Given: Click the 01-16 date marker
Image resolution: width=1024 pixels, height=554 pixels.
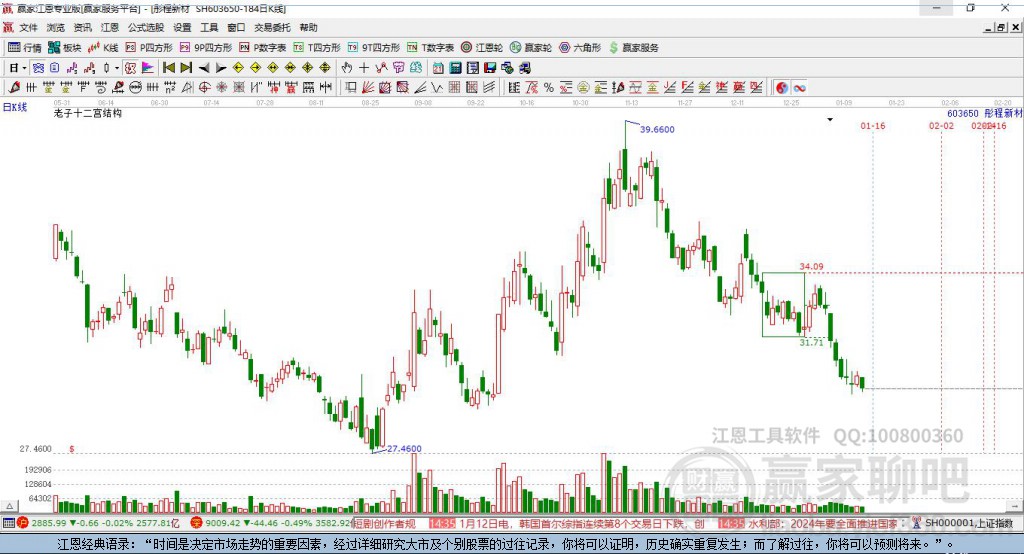Looking at the screenshot, I should [872, 125].
